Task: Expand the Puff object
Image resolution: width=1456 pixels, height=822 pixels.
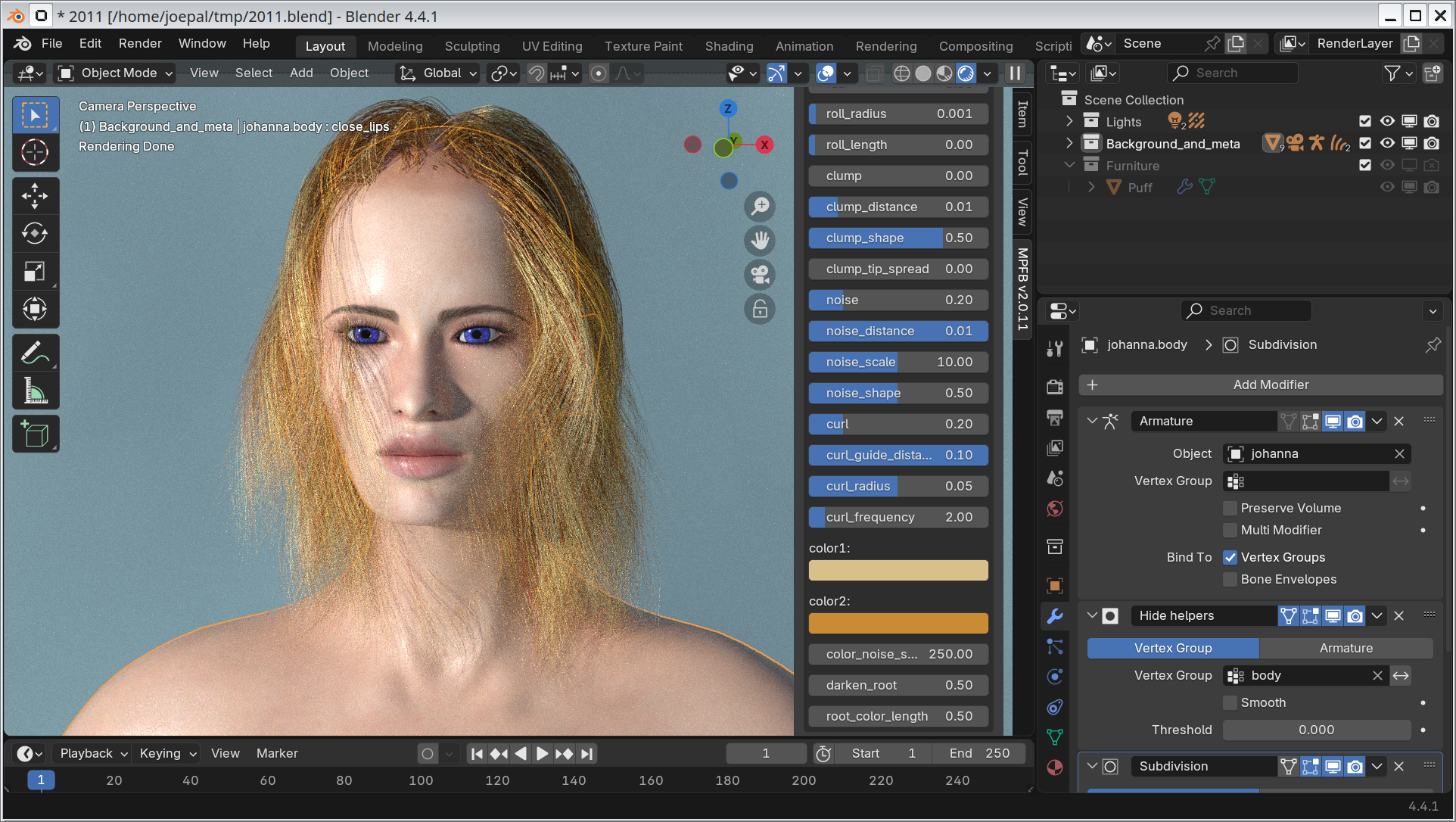Action: pos(1091,187)
